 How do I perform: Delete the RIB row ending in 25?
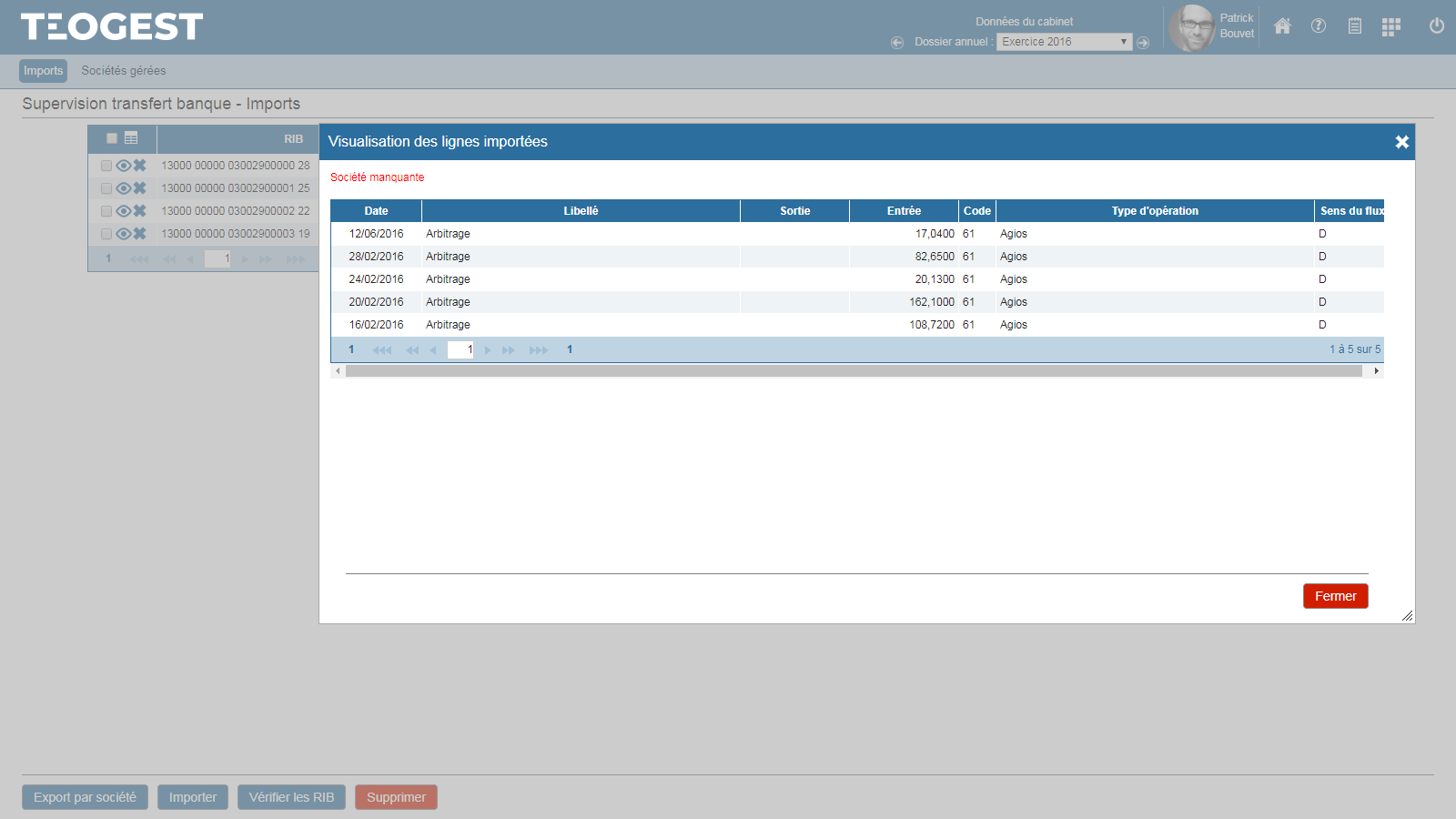(x=140, y=188)
